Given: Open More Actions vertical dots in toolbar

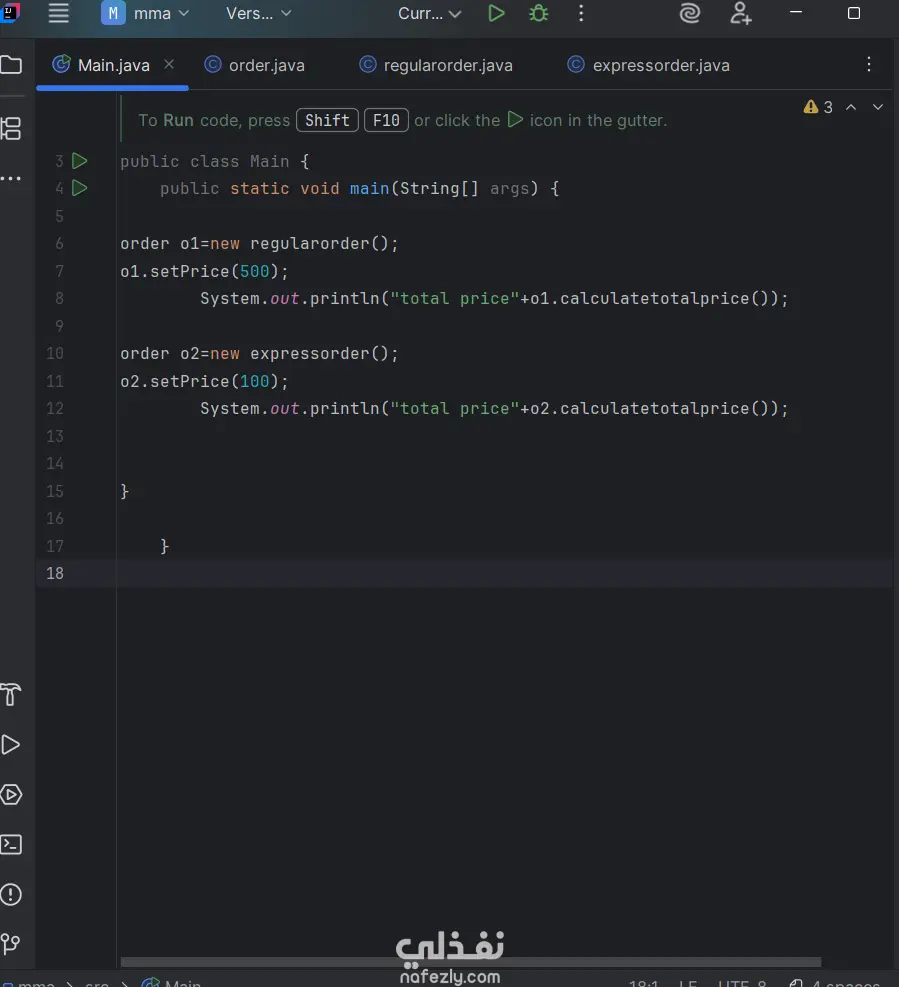Looking at the screenshot, I should pos(580,13).
